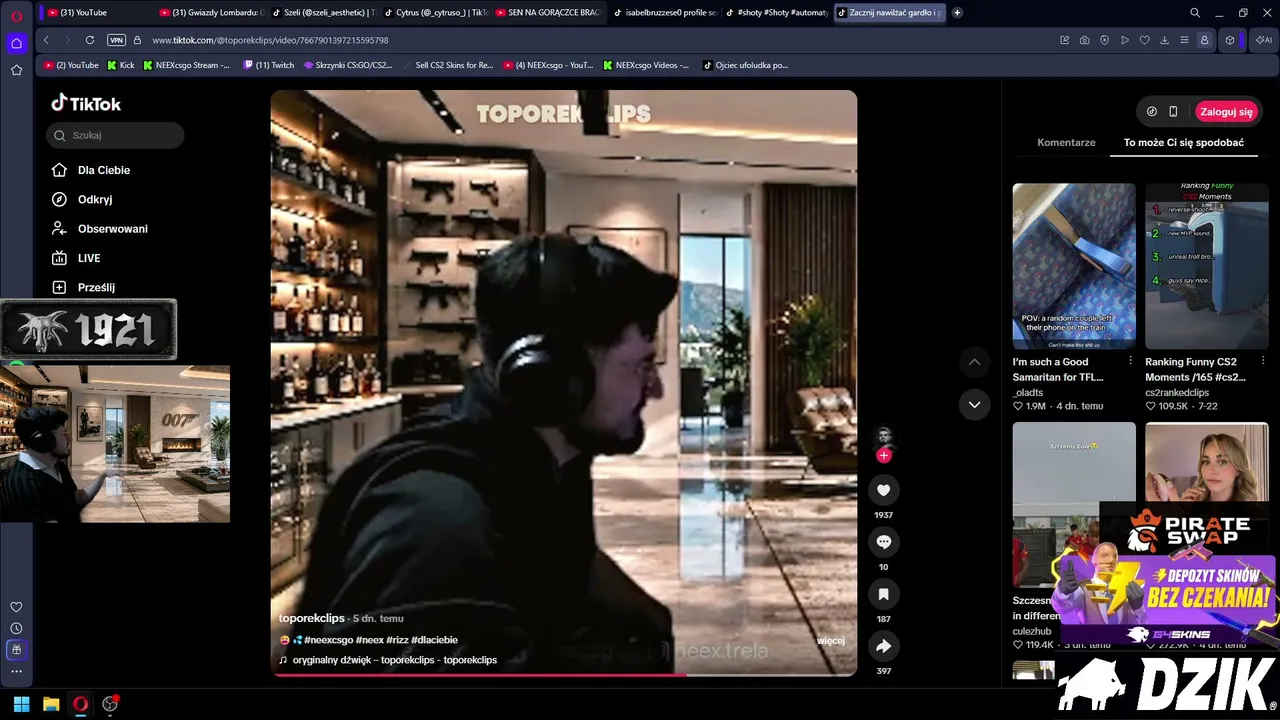Expand the description with więcej
Screen dimensions: 1280x720
click(x=831, y=641)
